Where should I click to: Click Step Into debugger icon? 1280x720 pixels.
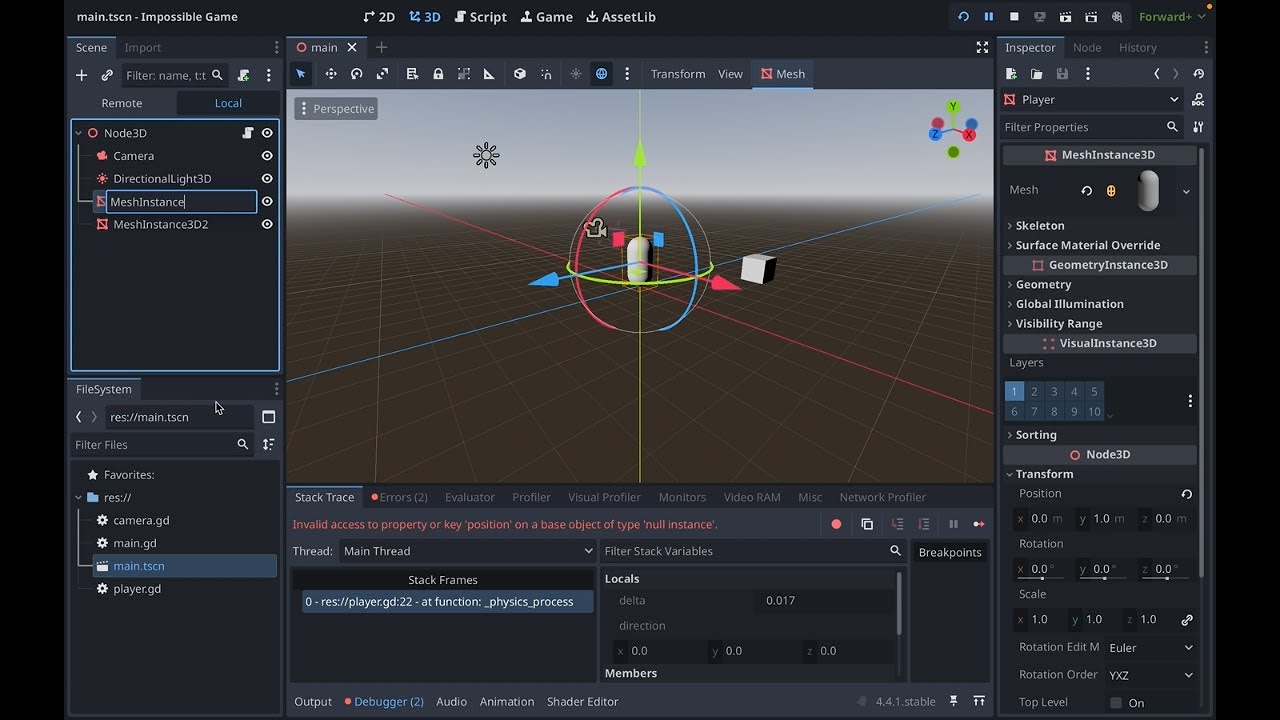(x=898, y=524)
